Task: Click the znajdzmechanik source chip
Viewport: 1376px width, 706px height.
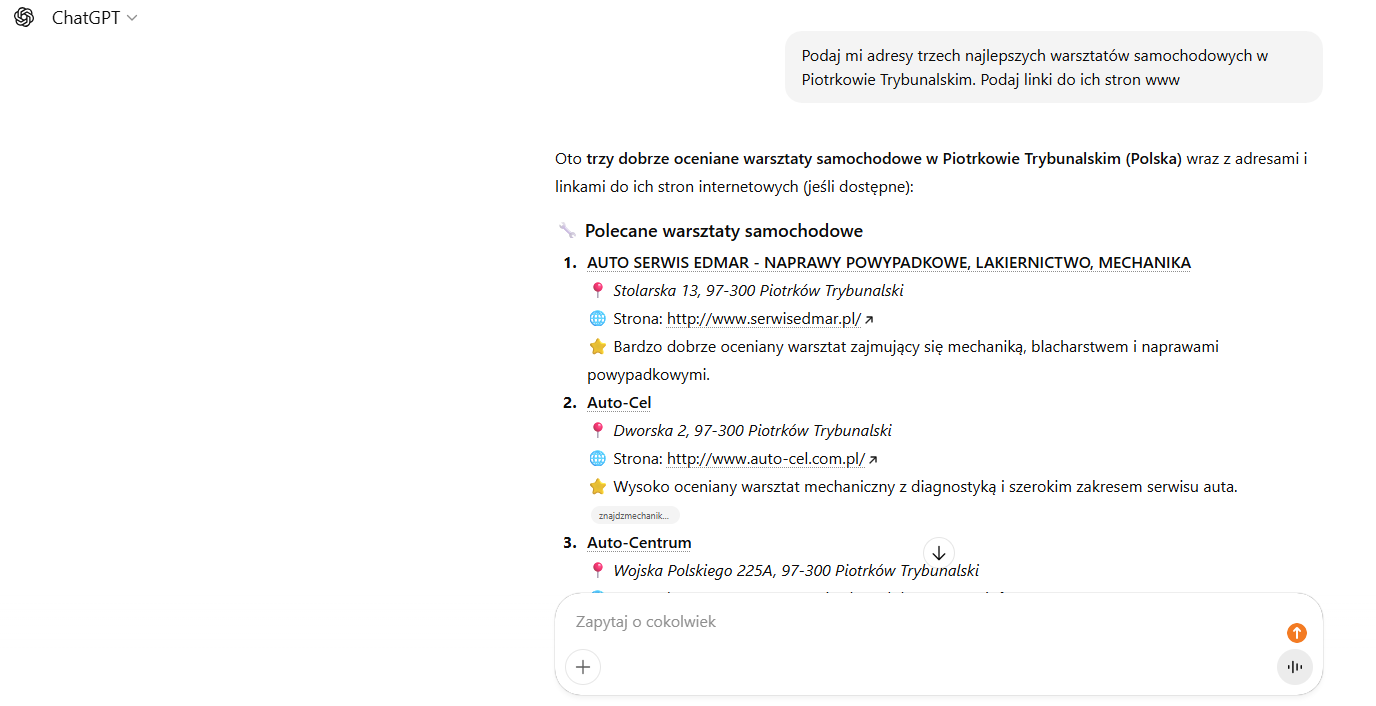Action: click(x=634, y=514)
